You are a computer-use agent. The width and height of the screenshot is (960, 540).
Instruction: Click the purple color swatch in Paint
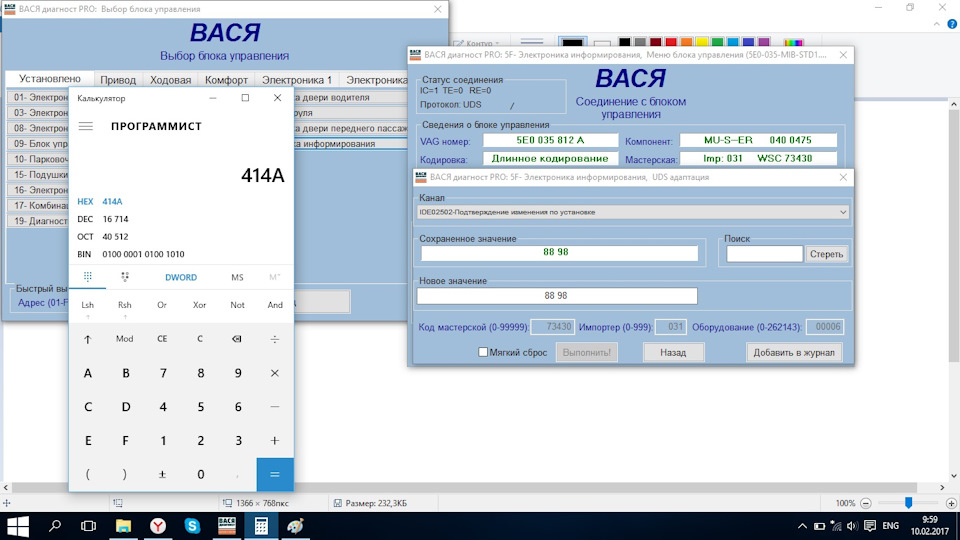[764, 43]
